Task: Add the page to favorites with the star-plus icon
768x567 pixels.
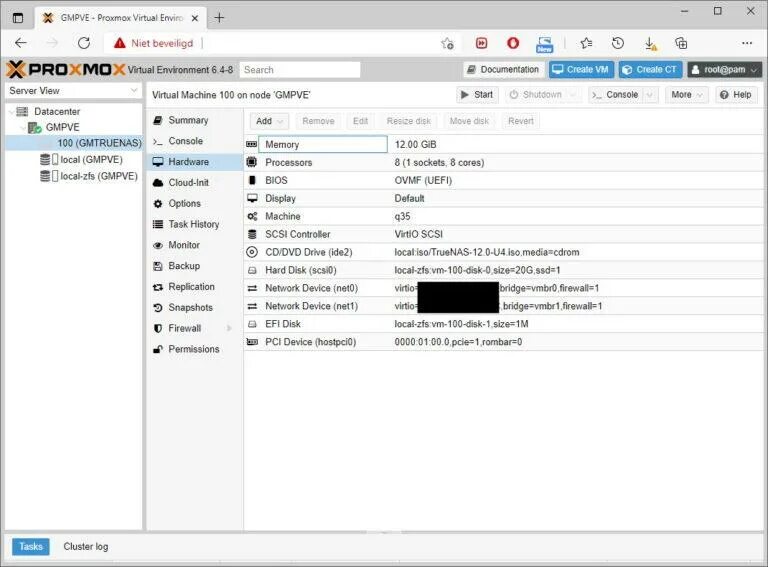Action: 447,44
